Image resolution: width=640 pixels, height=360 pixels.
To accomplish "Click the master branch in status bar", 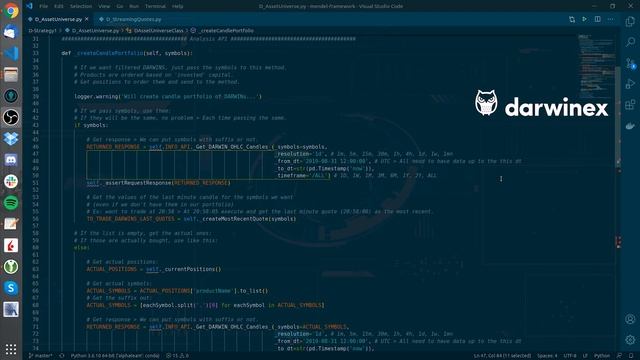I will click(40, 356).
